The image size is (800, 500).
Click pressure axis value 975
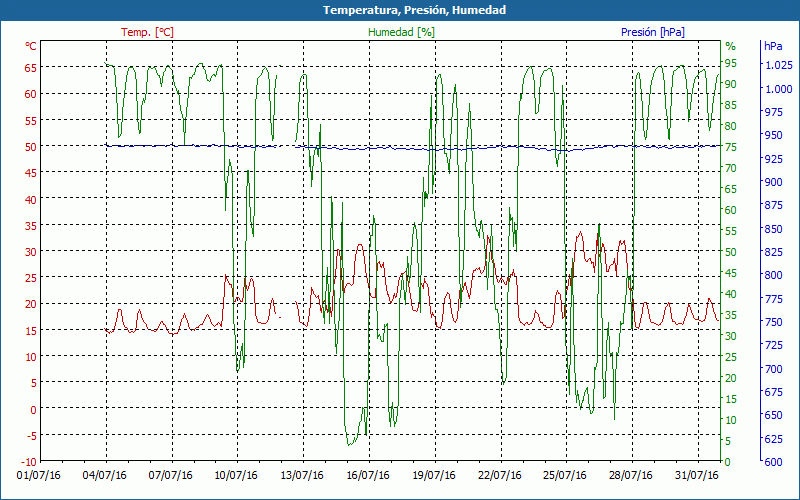tap(773, 112)
